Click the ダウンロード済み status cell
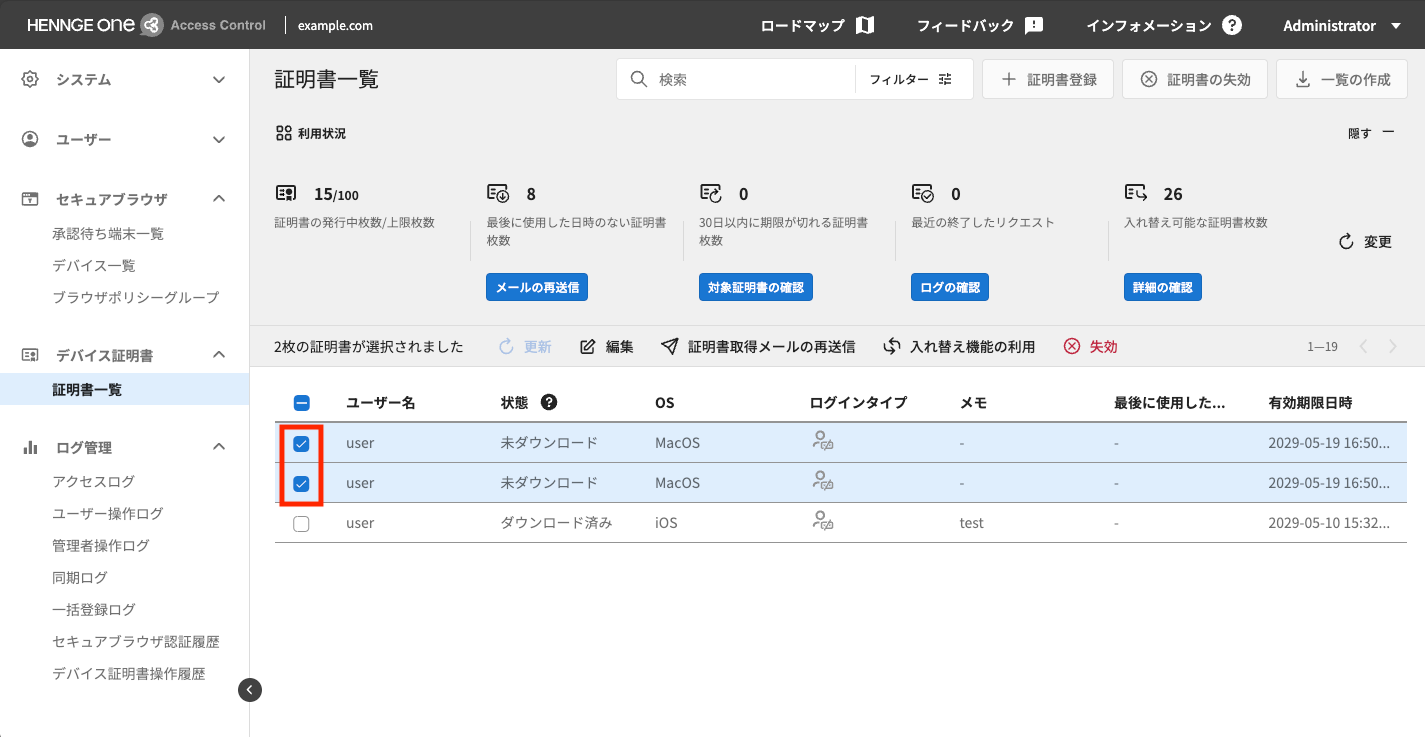 point(556,523)
